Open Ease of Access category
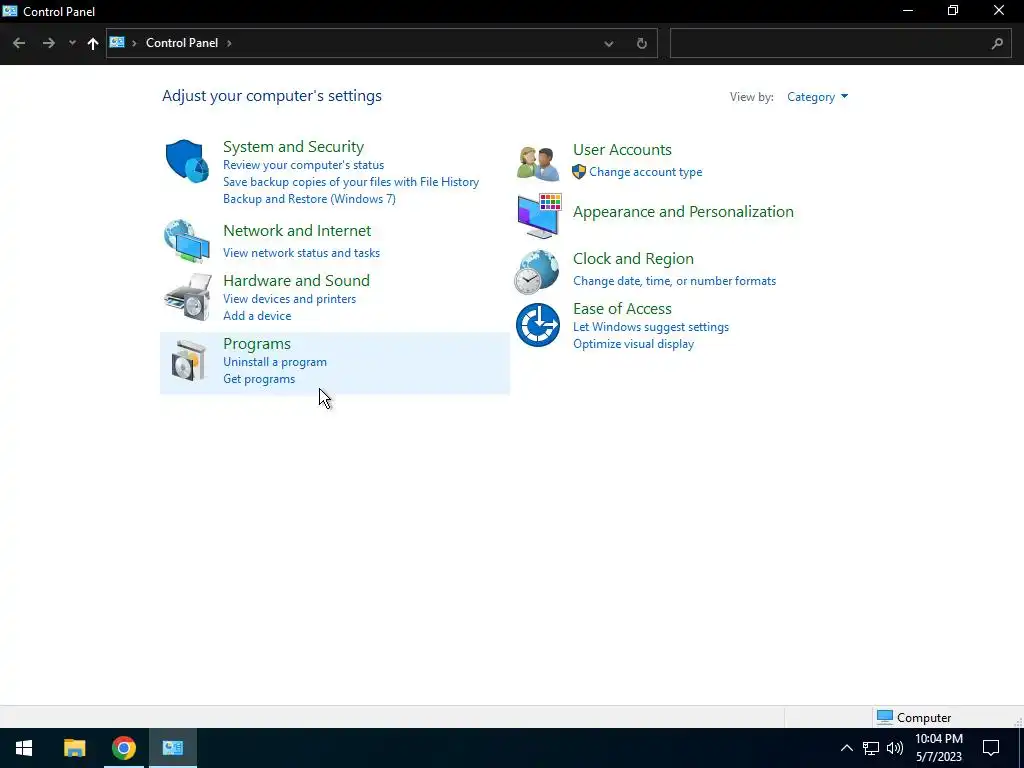The image size is (1024, 768). point(622,308)
